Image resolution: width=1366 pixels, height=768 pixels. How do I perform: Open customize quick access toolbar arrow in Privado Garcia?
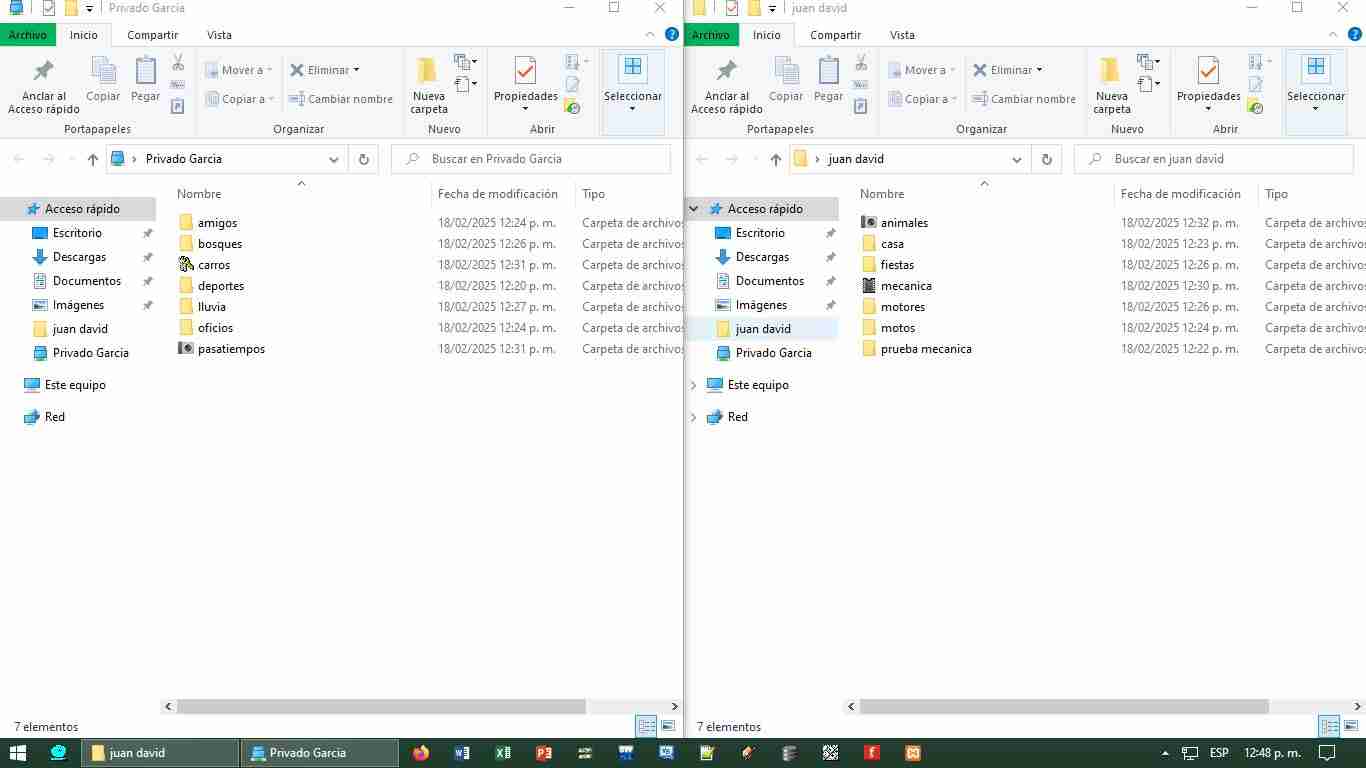pos(89,9)
